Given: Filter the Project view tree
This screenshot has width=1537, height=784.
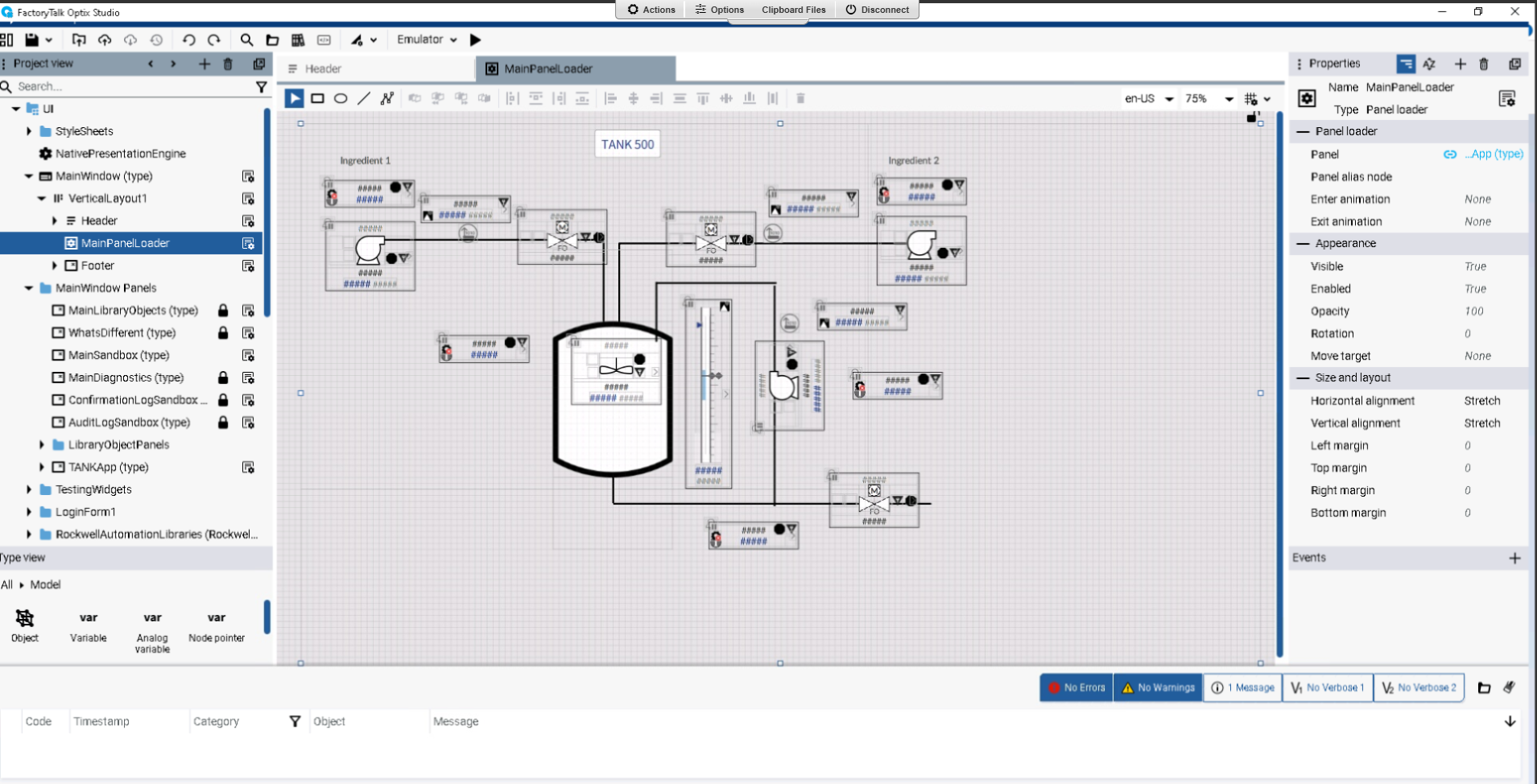Looking at the screenshot, I should point(261,86).
